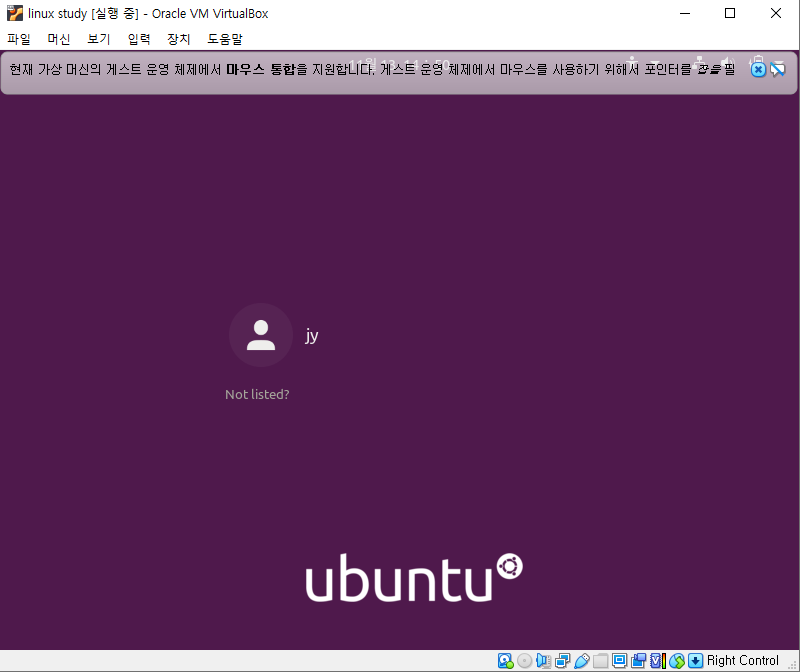The height and width of the screenshot is (672, 800).
Task: Minimize the VirtualBox window
Action: 685,13
